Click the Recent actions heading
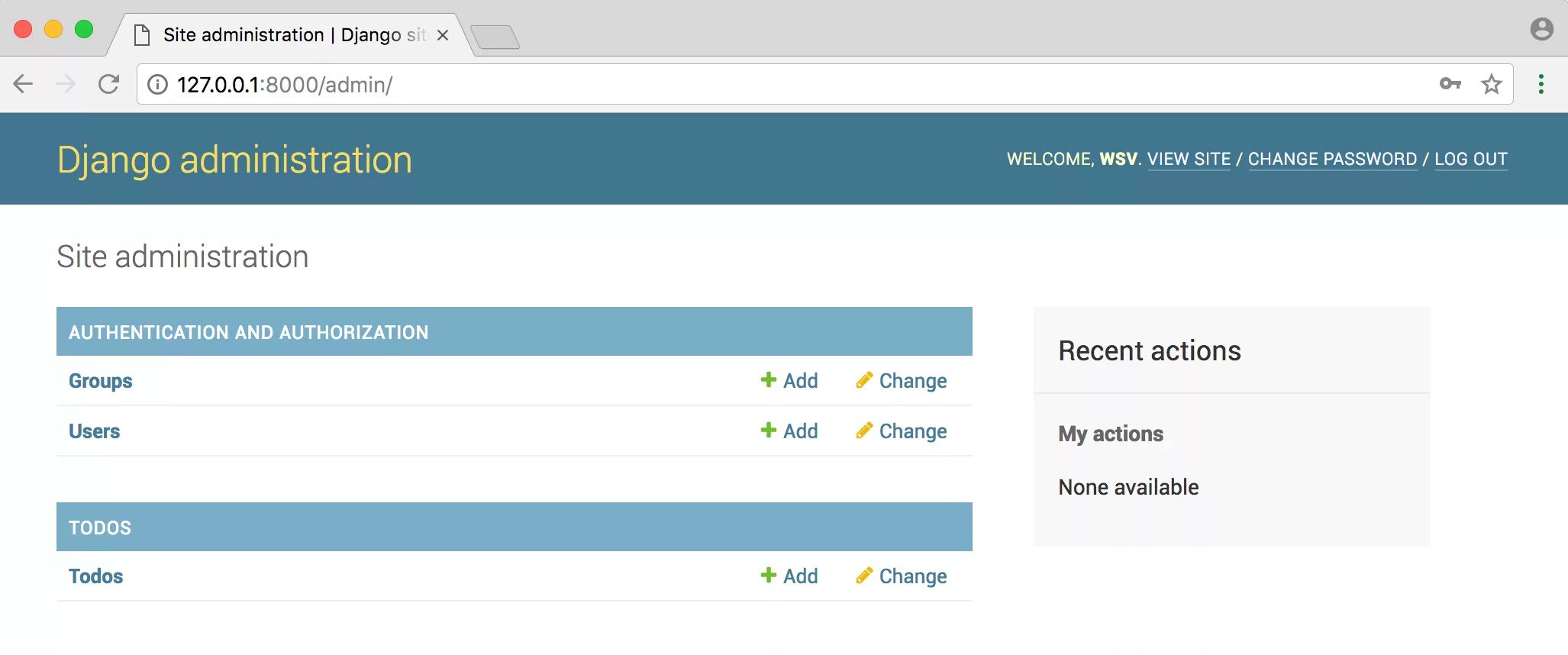 click(1150, 350)
